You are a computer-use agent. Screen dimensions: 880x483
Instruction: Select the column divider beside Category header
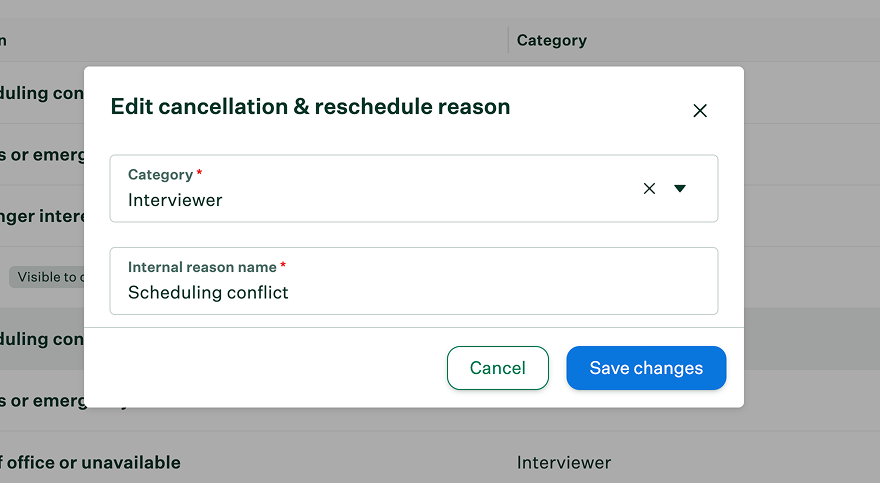coord(508,39)
